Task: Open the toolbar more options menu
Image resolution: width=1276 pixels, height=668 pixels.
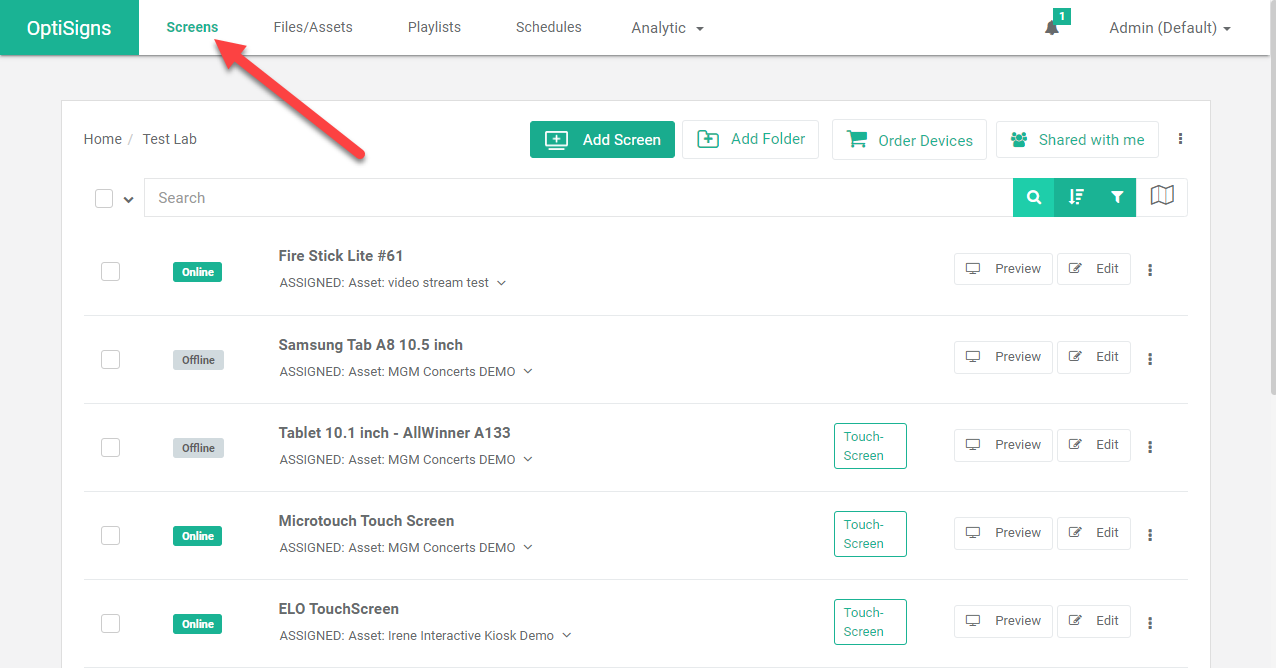Action: (1181, 139)
